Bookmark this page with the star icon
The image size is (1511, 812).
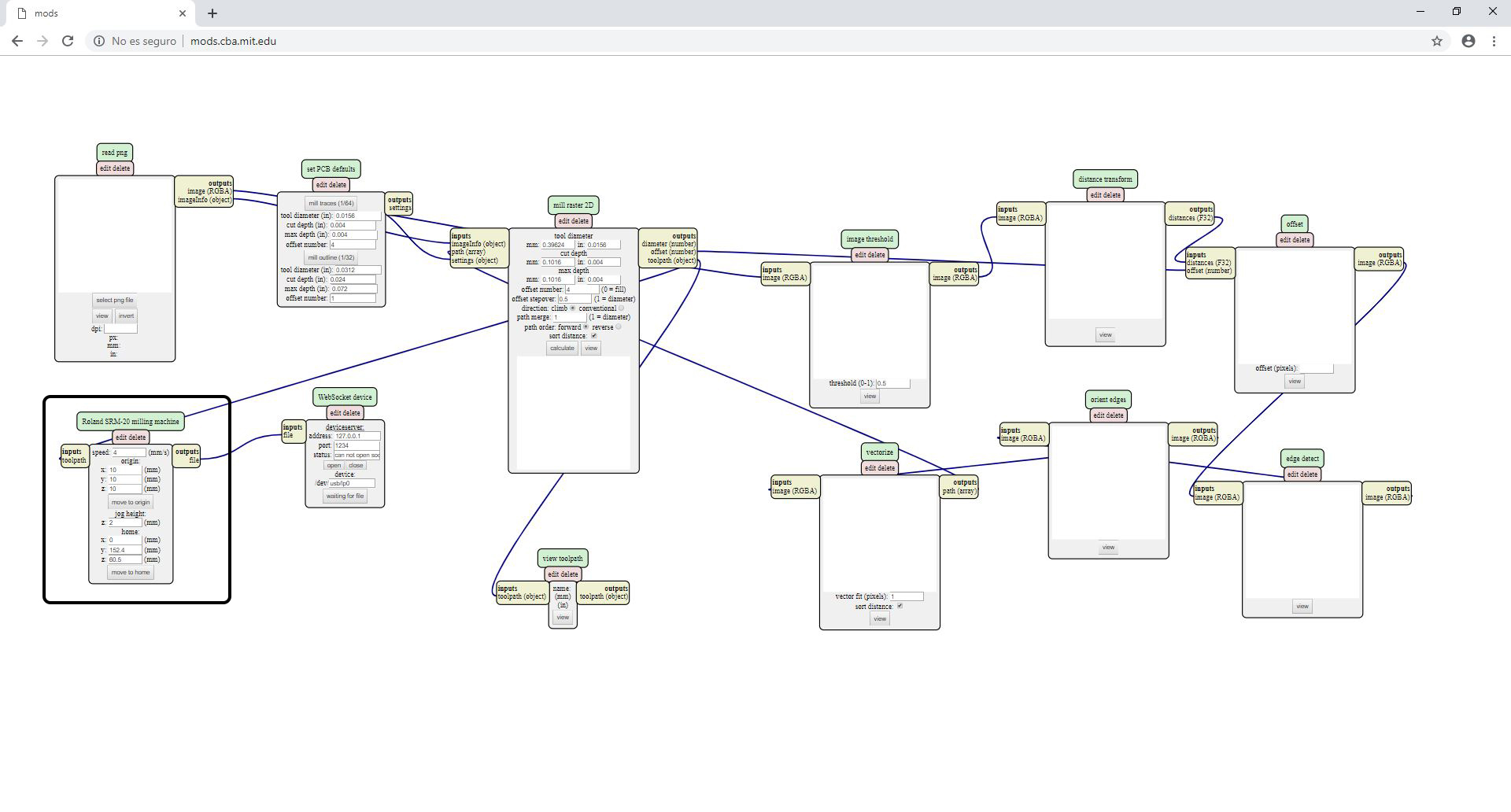(1436, 41)
